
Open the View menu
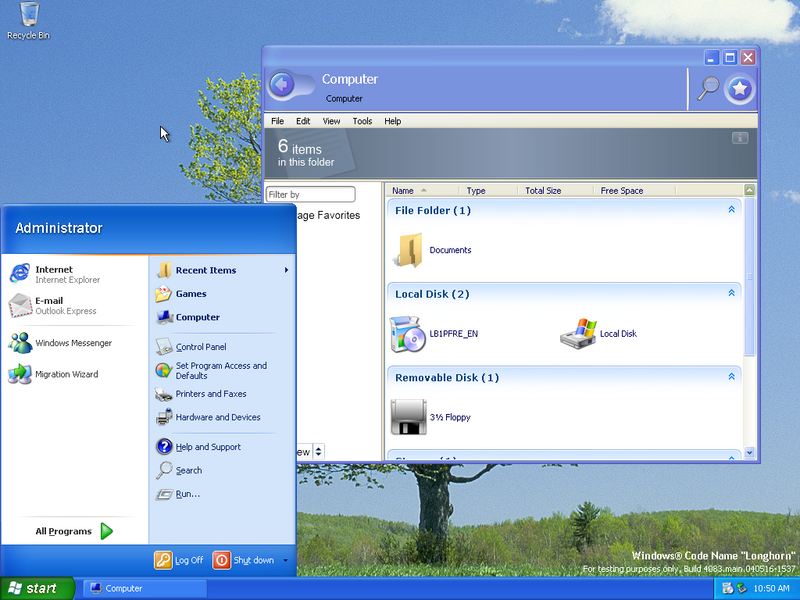point(331,121)
